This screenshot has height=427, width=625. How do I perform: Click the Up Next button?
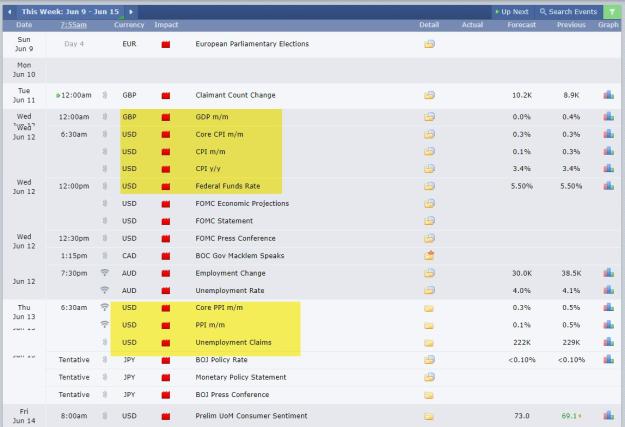pos(512,12)
